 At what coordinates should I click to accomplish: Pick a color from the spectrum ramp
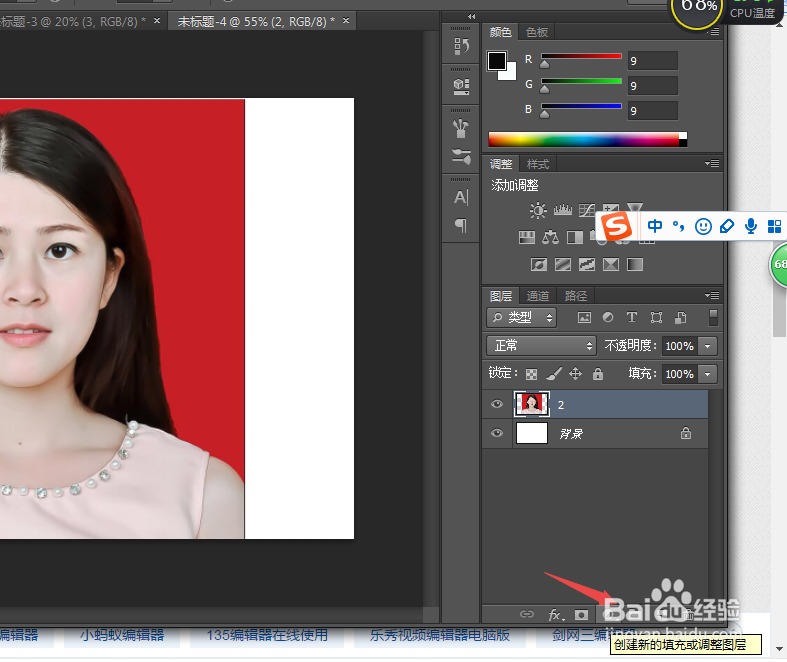pyautogui.click(x=587, y=140)
